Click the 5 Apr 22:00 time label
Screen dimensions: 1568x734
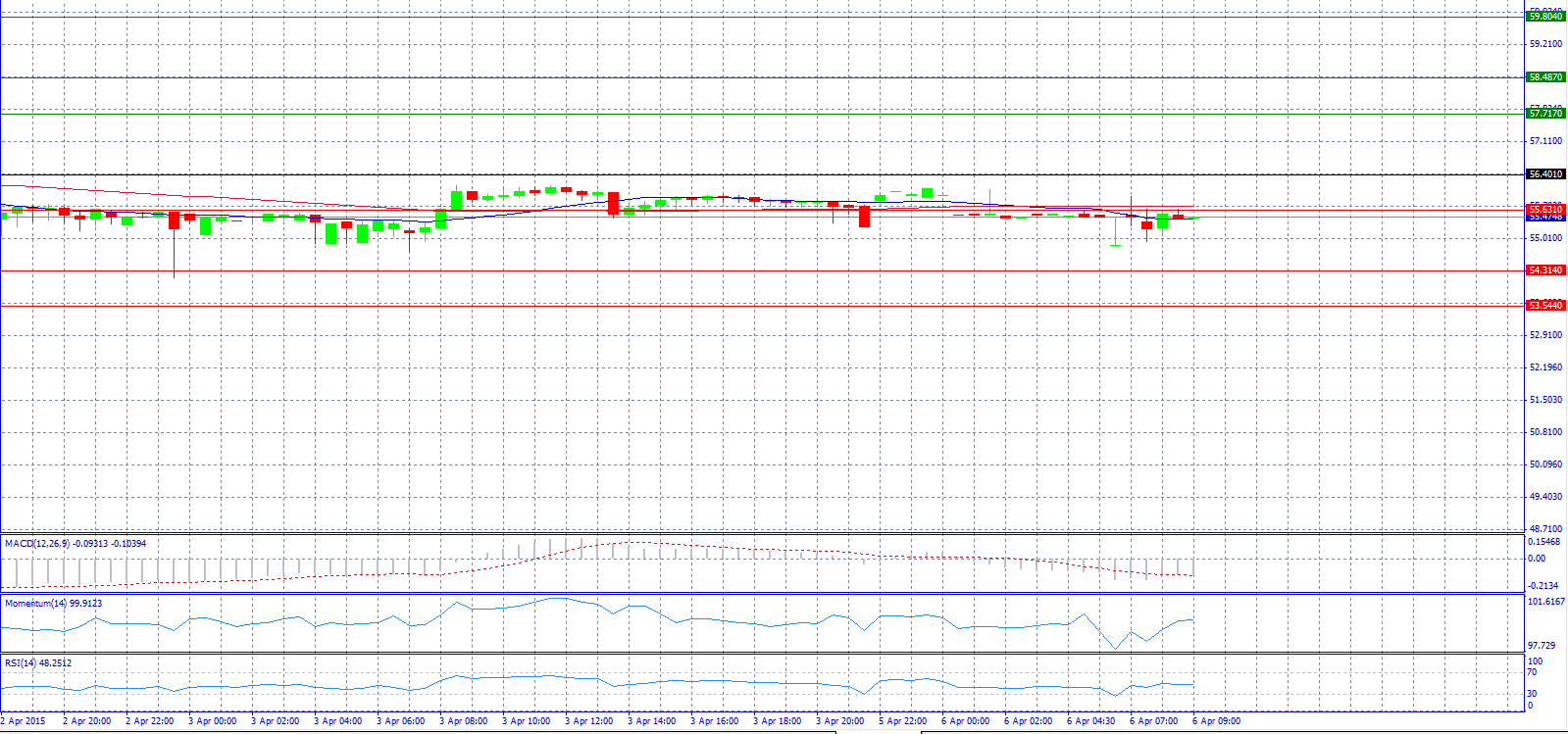click(903, 721)
